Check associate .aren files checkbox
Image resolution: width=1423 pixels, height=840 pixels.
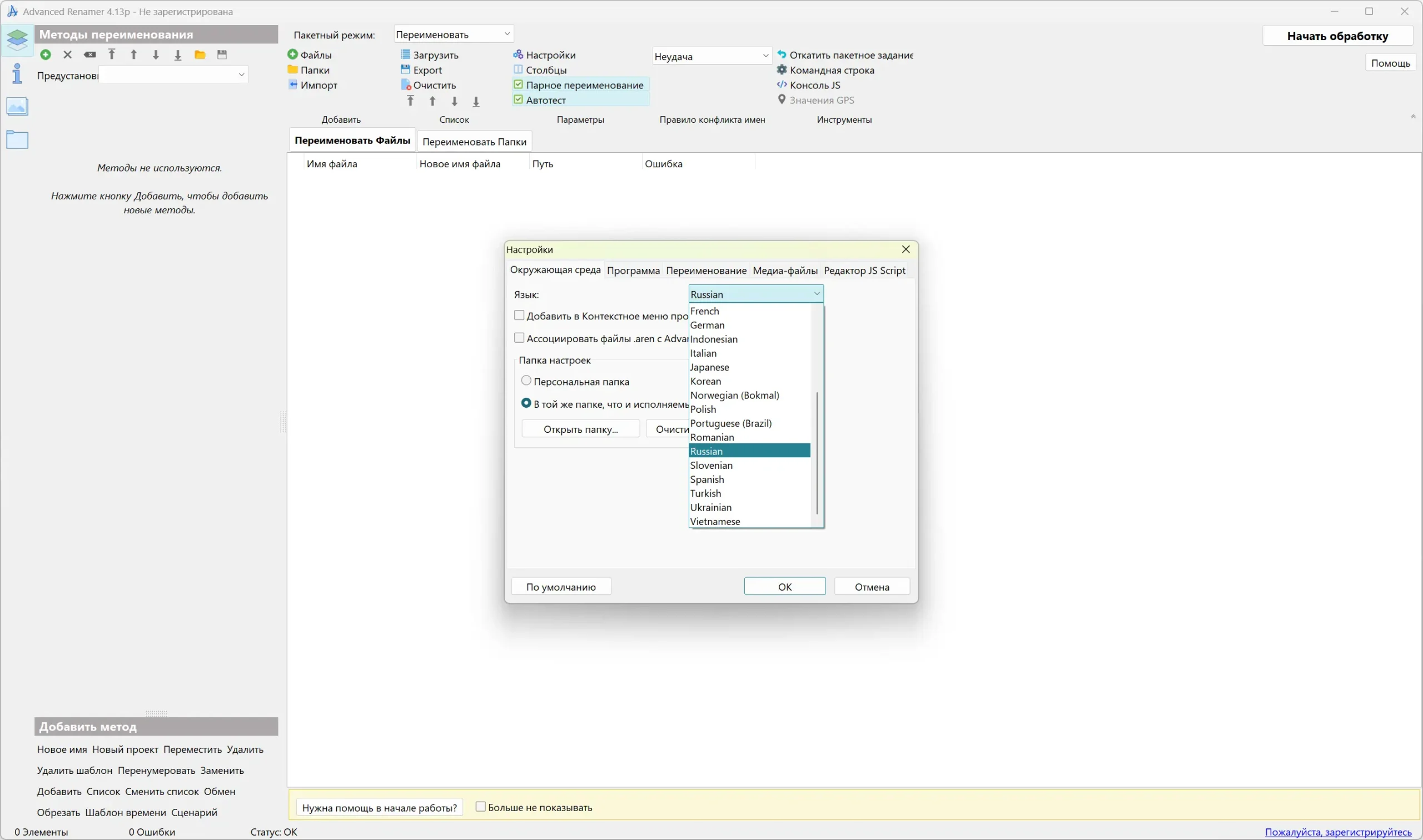[519, 338]
